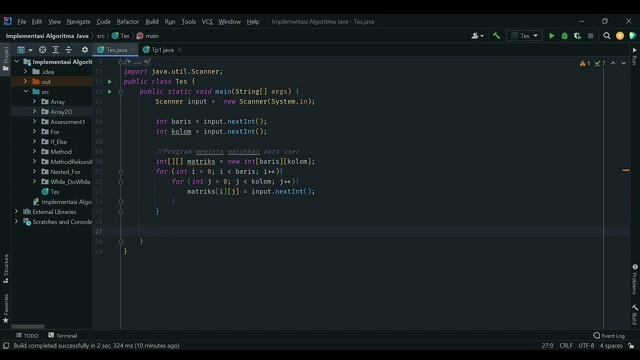Go to previous highlighted error arrow
Image resolution: width=640 pixels, height=360 pixels.
(x=613, y=63)
